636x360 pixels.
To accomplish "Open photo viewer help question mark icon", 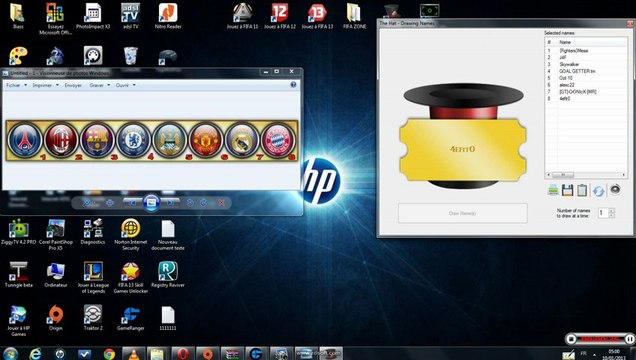I will [293, 85].
